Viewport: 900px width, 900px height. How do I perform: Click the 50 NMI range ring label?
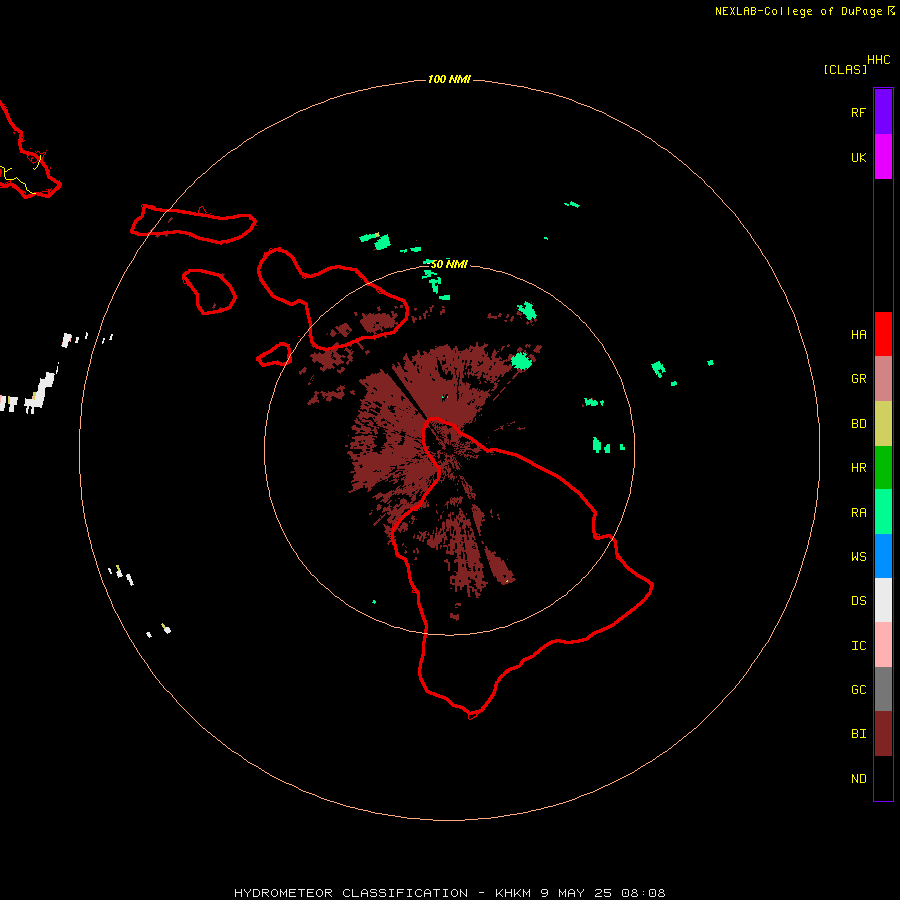click(449, 264)
